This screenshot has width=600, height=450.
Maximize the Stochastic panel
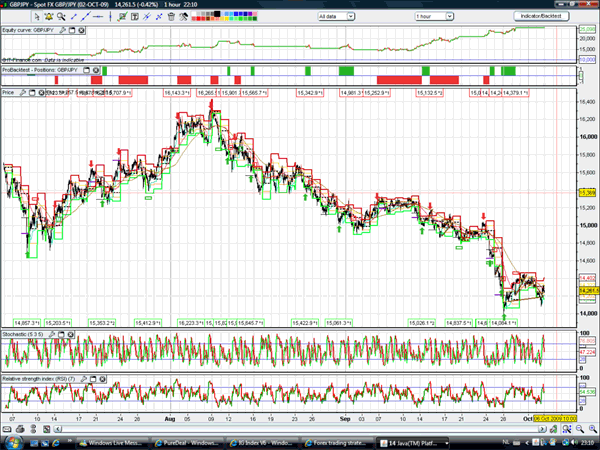tap(61, 334)
